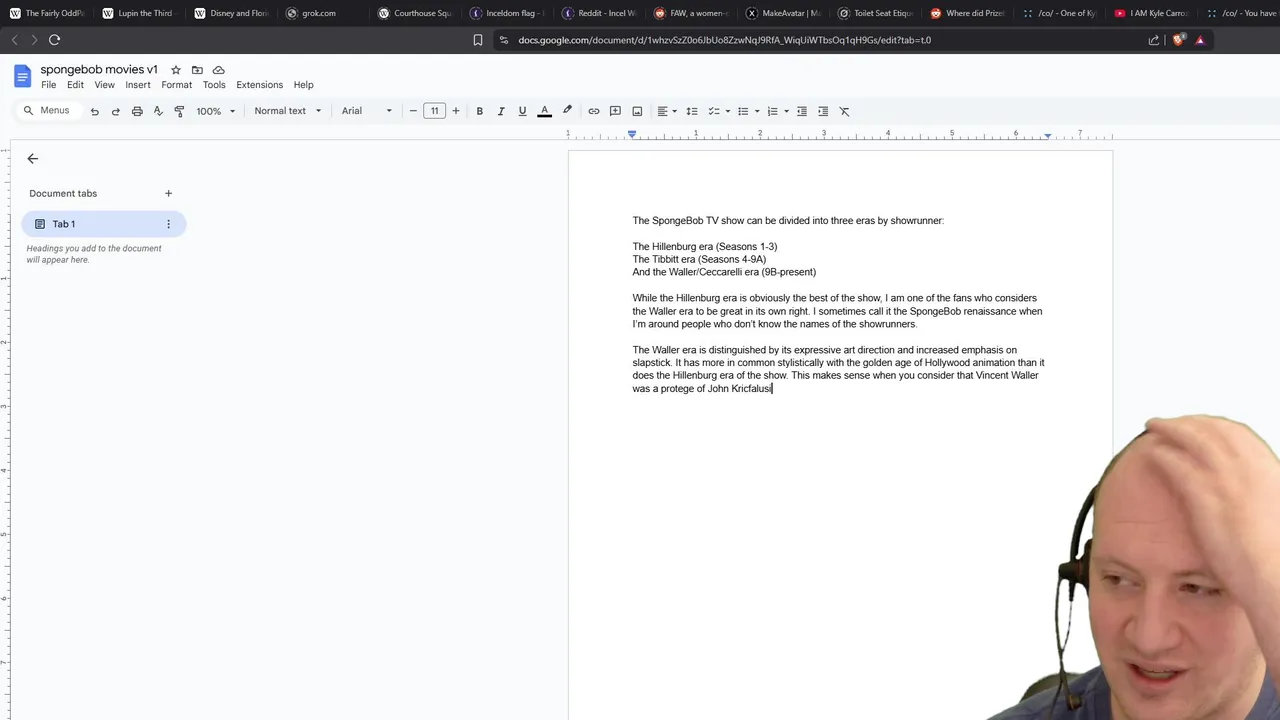Open checklist menu dropdown arrow
This screenshot has height=720, width=1280.
coord(727,111)
